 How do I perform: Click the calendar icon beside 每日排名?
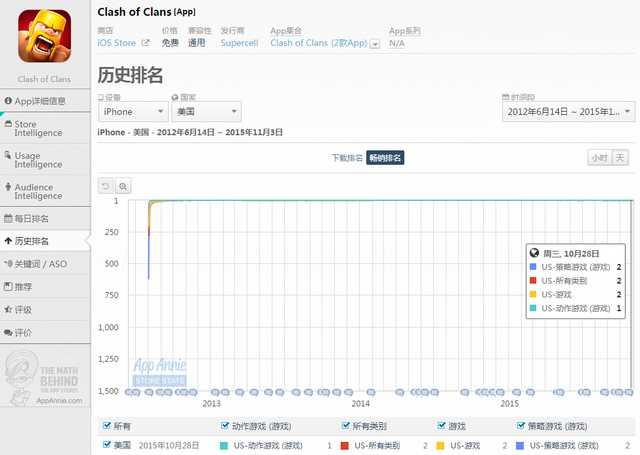click(8, 218)
